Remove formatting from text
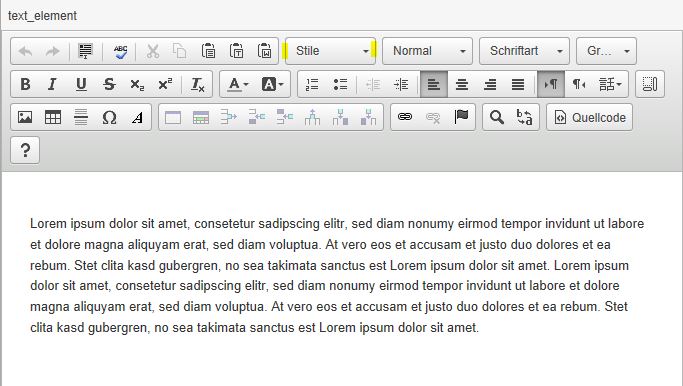 pyautogui.click(x=198, y=84)
